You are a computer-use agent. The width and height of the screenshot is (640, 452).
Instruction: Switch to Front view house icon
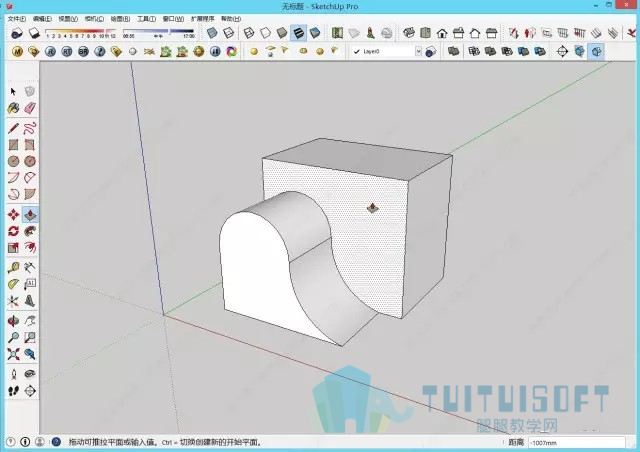tap(442, 33)
